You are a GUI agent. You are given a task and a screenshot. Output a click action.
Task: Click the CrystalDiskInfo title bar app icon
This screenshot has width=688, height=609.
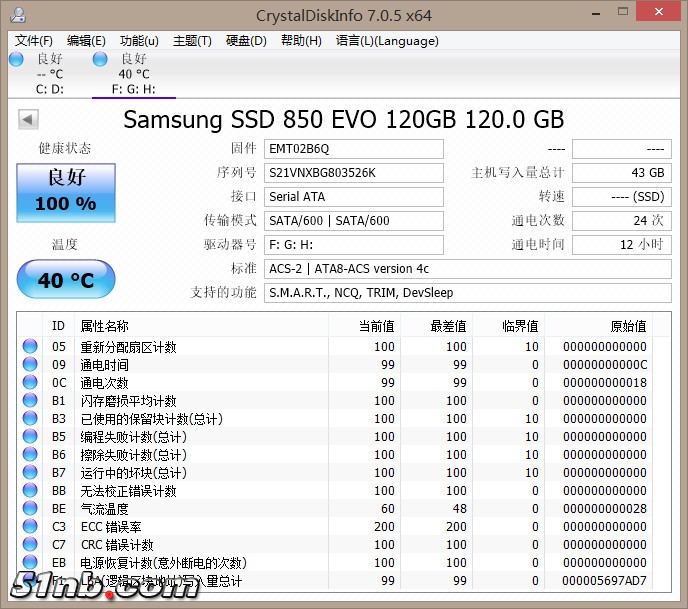tap(15, 15)
